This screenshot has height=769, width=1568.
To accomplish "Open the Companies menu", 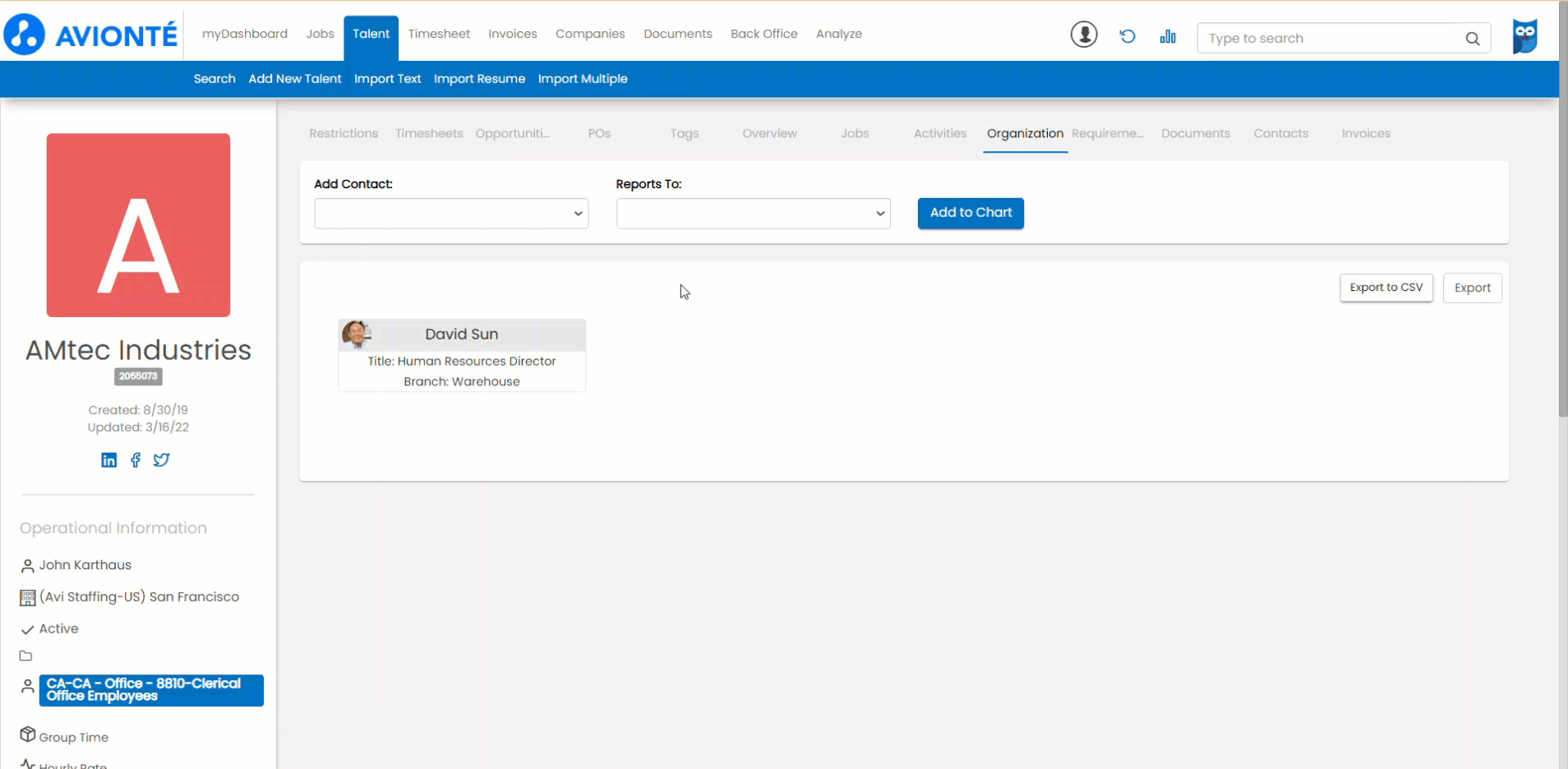I will (x=590, y=34).
